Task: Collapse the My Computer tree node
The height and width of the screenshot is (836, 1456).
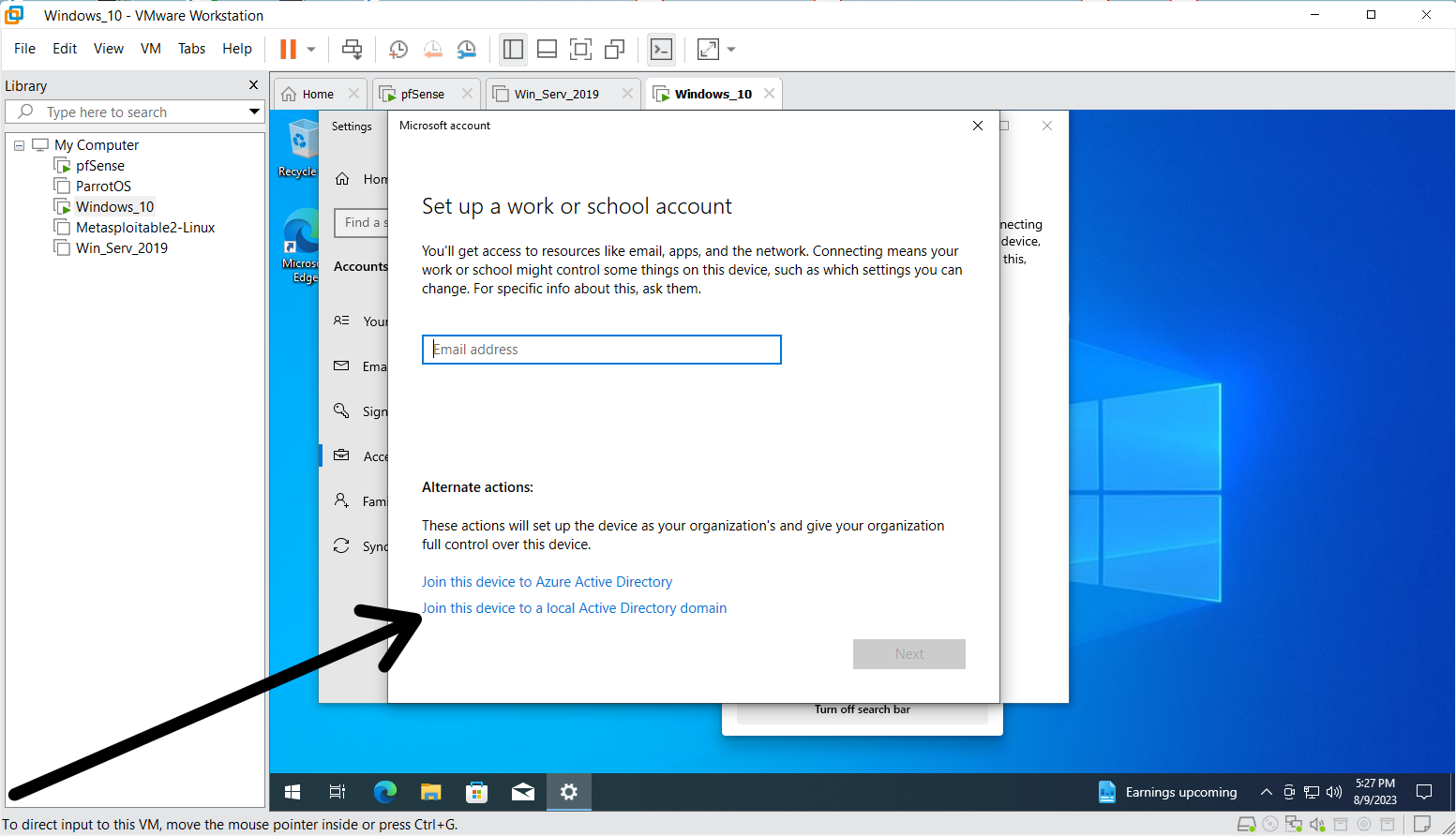Action: tap(19, 145)
